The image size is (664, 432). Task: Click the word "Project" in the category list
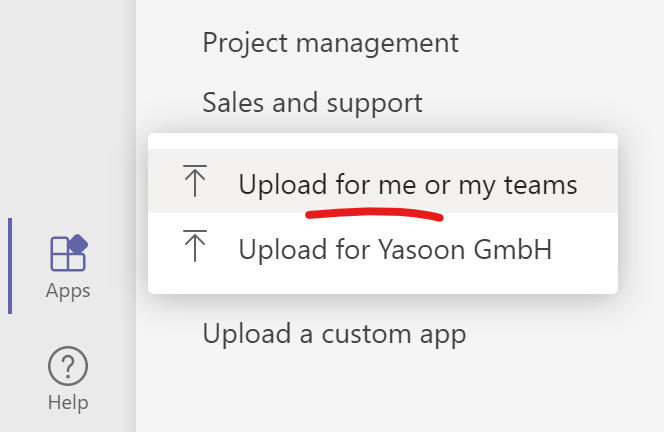click(241, 43)
